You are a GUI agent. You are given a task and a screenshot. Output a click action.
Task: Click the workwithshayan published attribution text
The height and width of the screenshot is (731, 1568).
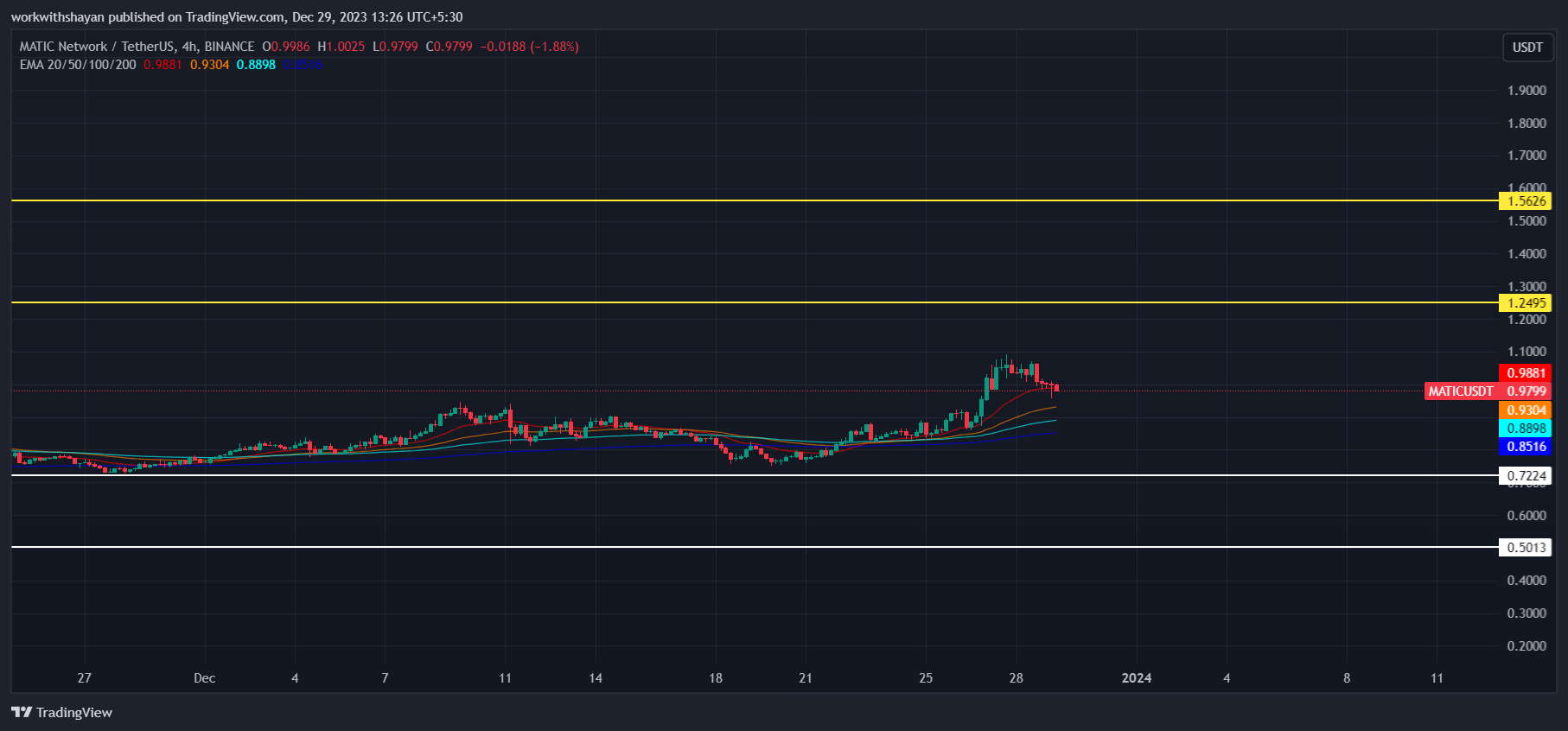tap(237, 17)
